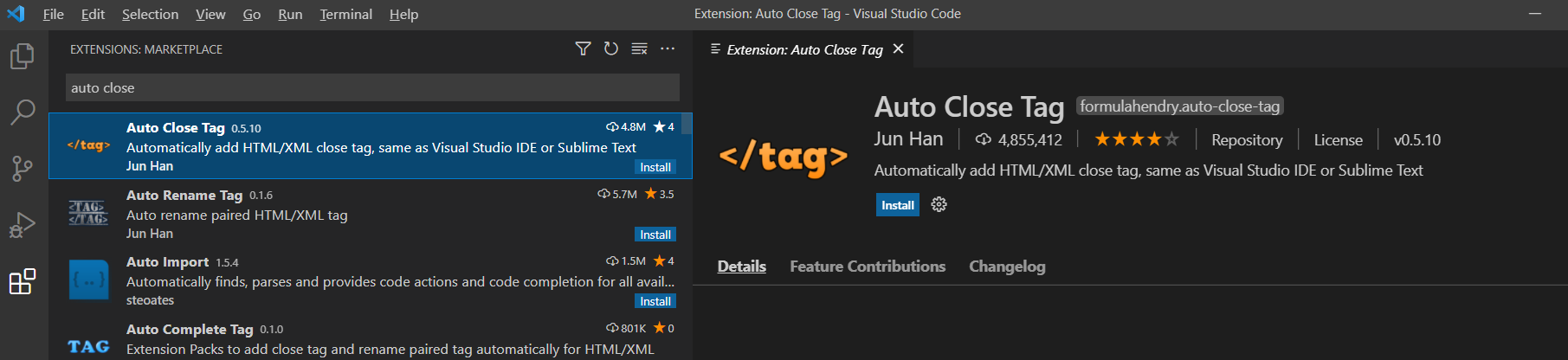
Task: Click the Auto Rename Tag list icon
Action: (88, 213)
